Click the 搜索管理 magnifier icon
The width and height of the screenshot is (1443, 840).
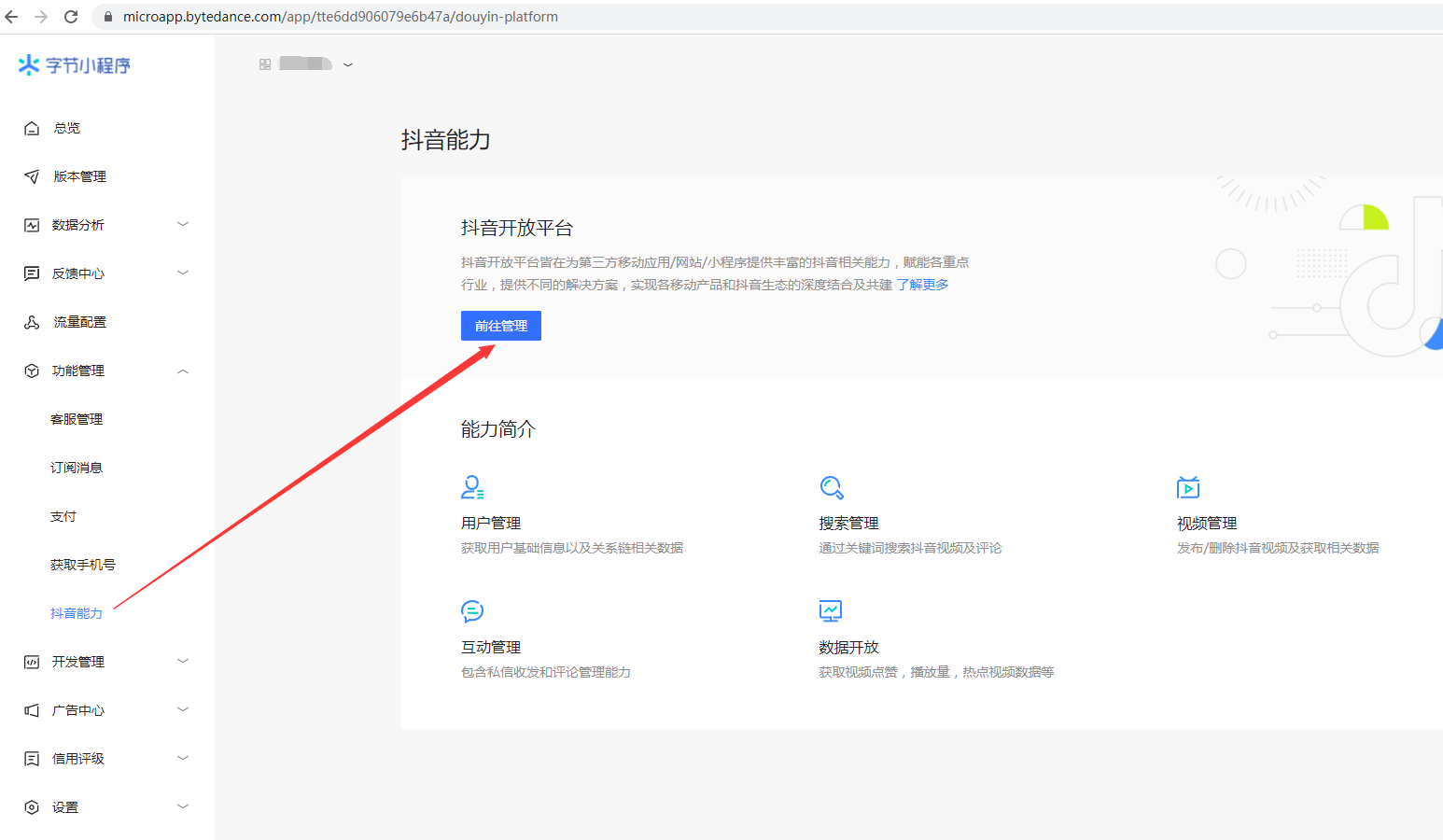[x=831, y=487]
